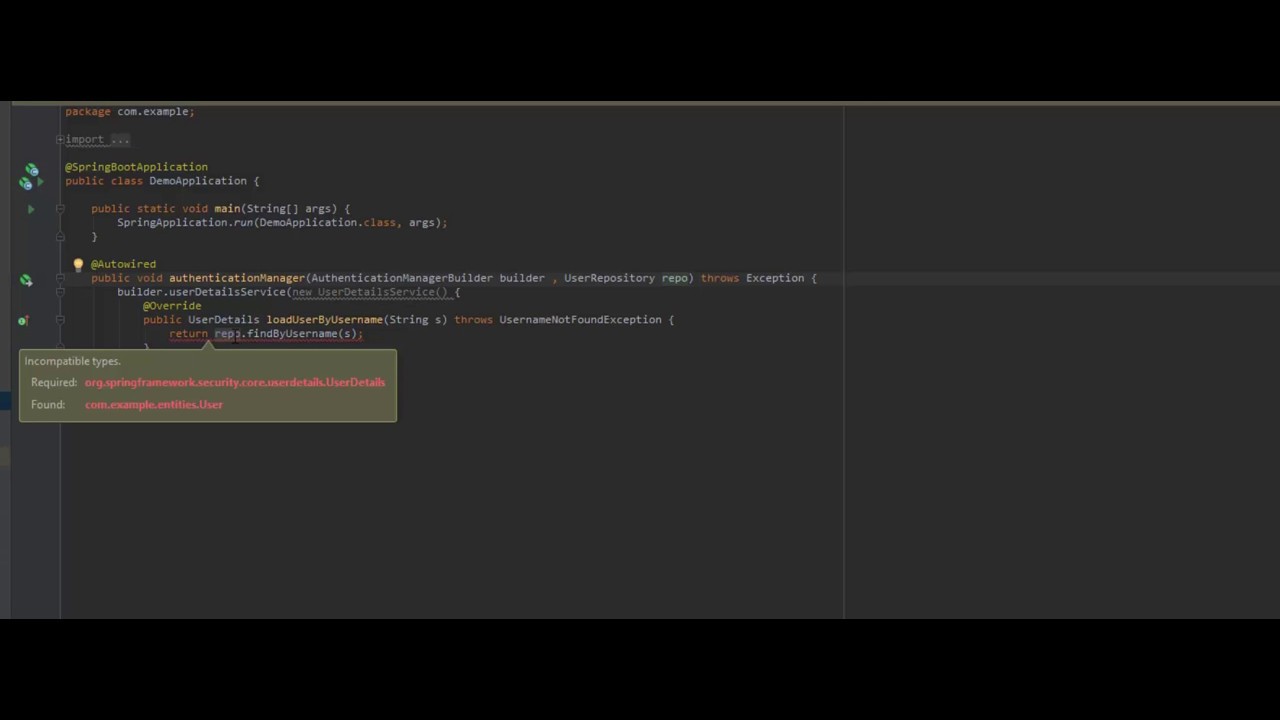Click the loadUserByUsername method name
Image resolution: width=1280 pixels, height=720 pixels.
pos(325,320)
